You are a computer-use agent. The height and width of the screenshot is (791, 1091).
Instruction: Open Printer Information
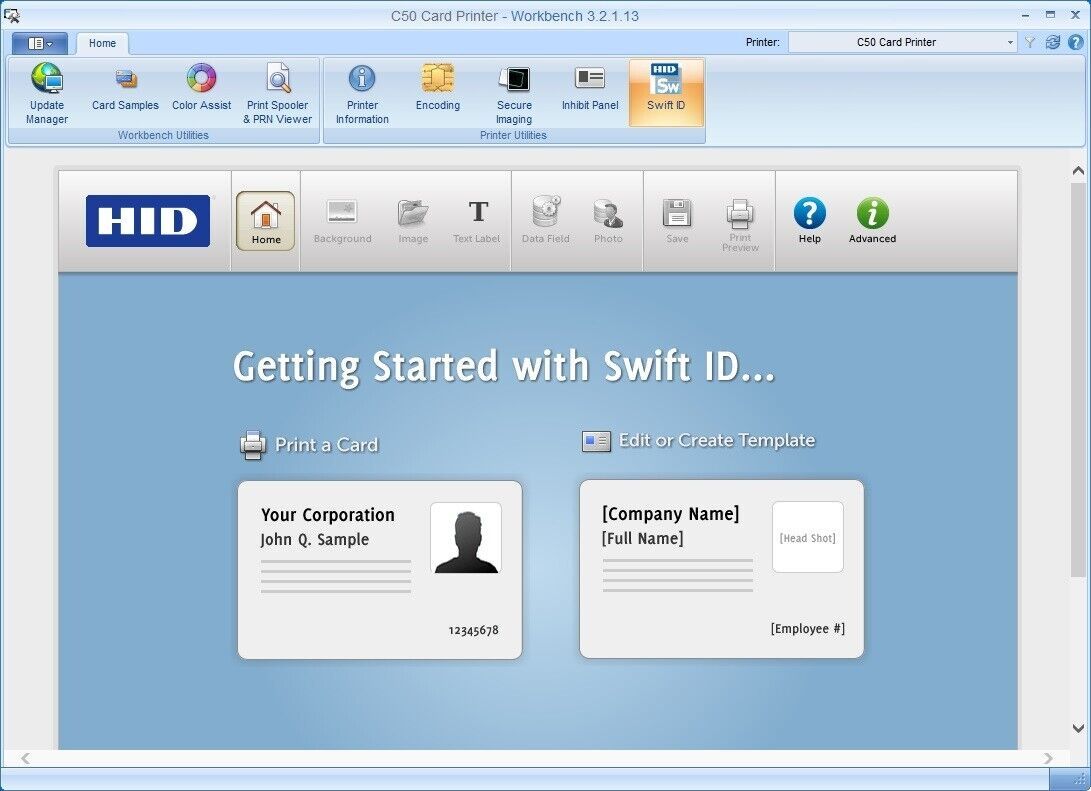point(362,94)
